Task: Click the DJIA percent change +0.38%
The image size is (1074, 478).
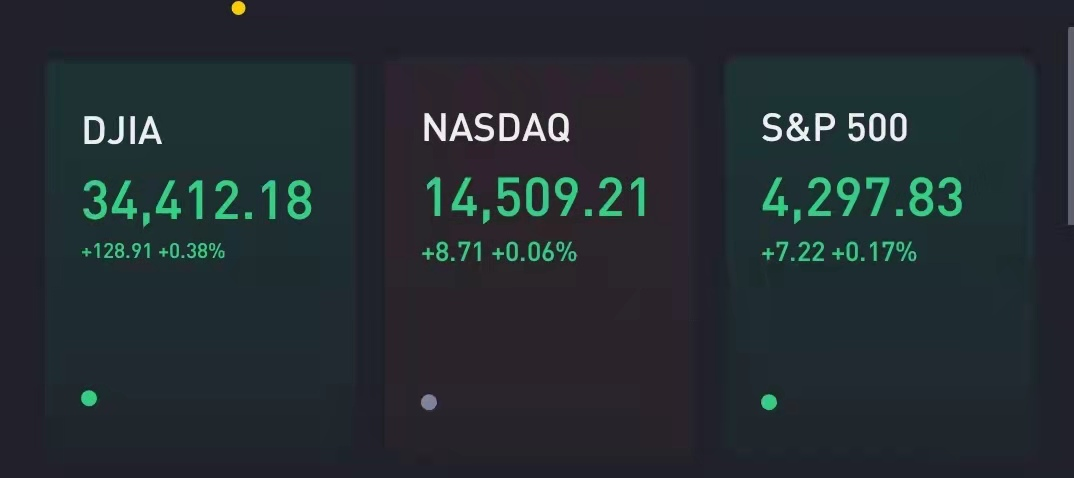Action: (x=192, y=251)
